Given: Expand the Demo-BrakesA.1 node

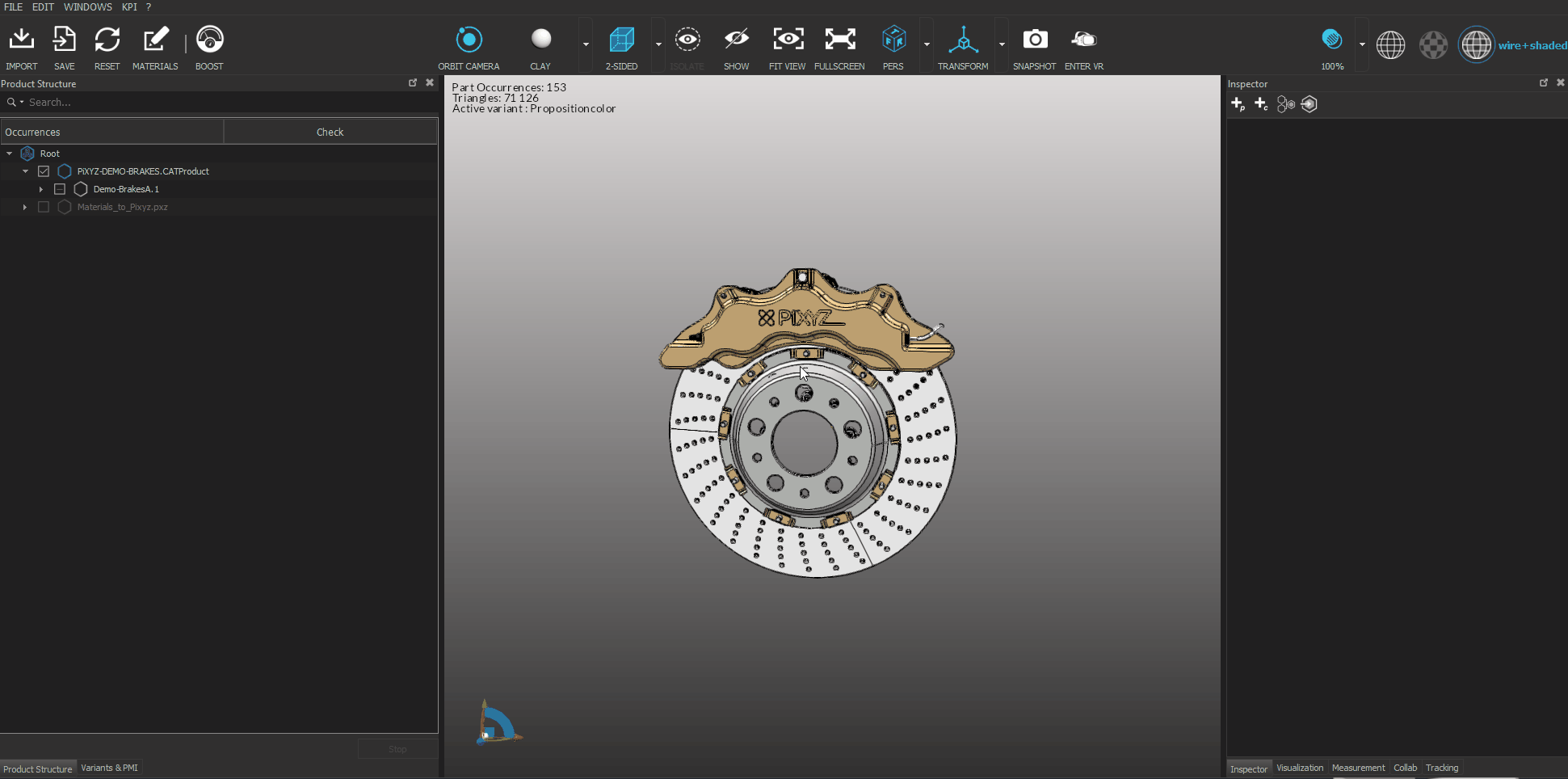Looking at the screenshot, I should coord(41,189).
